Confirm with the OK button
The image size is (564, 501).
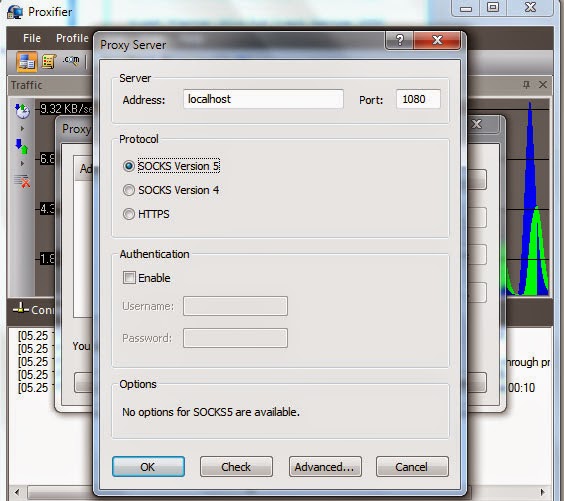[148, 466]
